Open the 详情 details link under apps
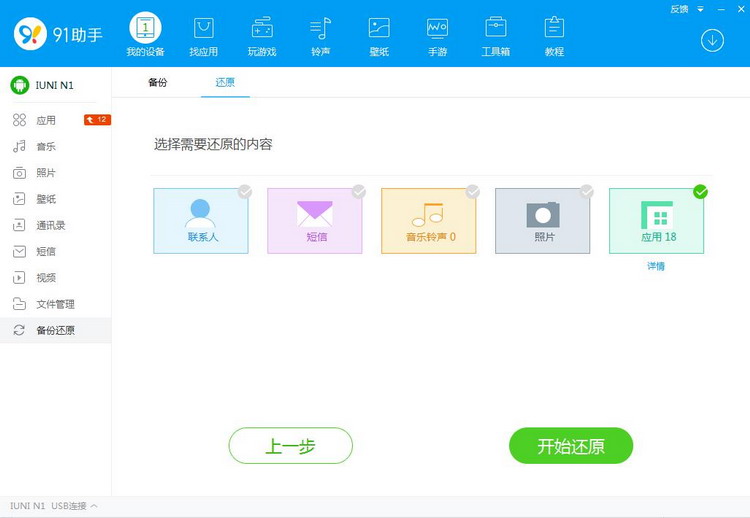 [655, 266]
